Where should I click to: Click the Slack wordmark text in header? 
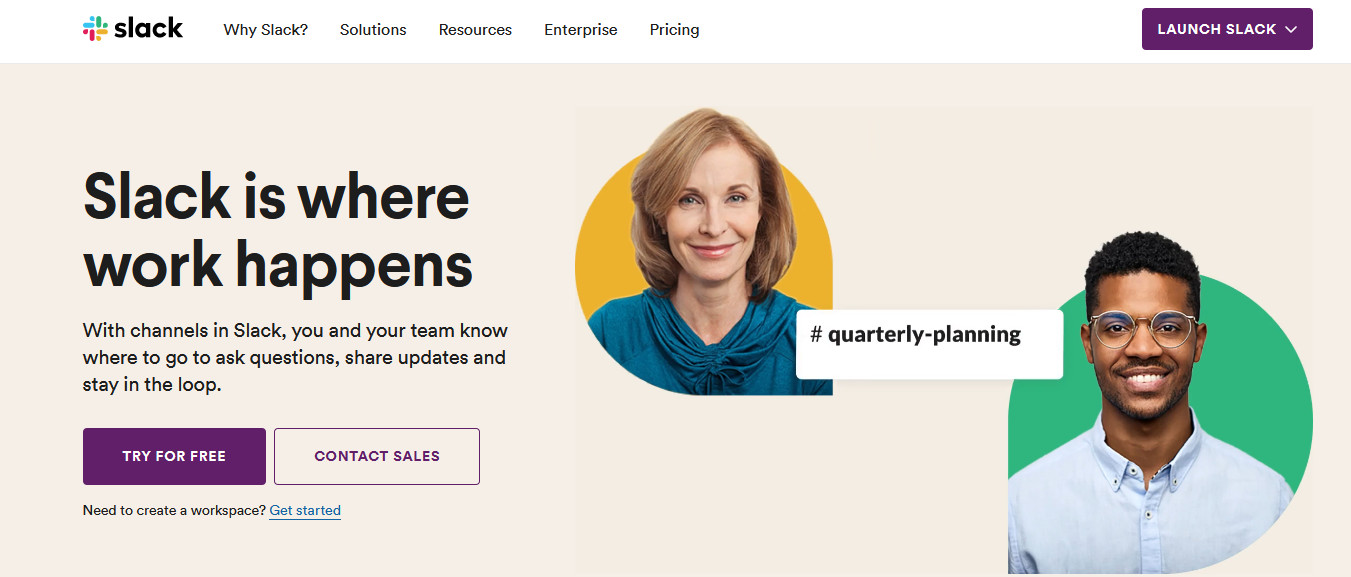point(148,29)
